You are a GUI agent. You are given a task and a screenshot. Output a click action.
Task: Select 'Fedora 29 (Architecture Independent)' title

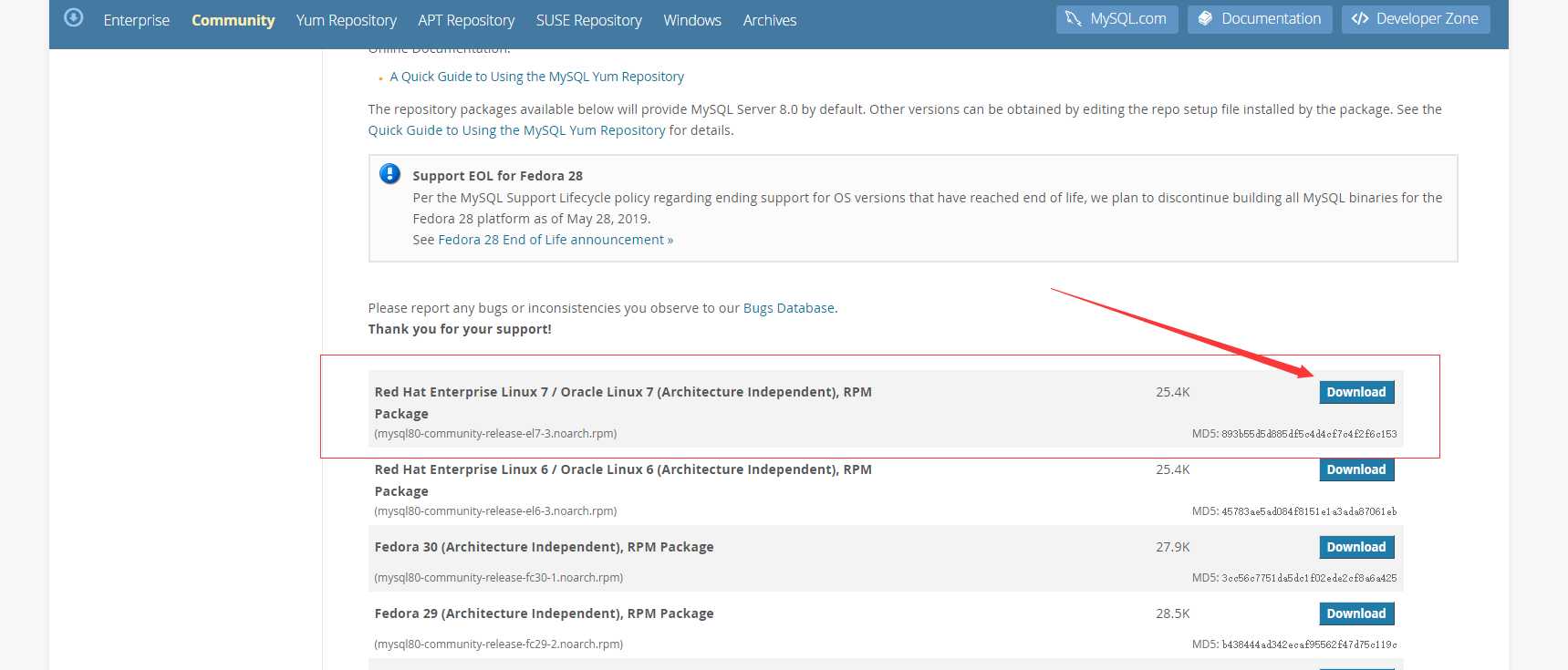pyautogui.click(x=544, y=613)
